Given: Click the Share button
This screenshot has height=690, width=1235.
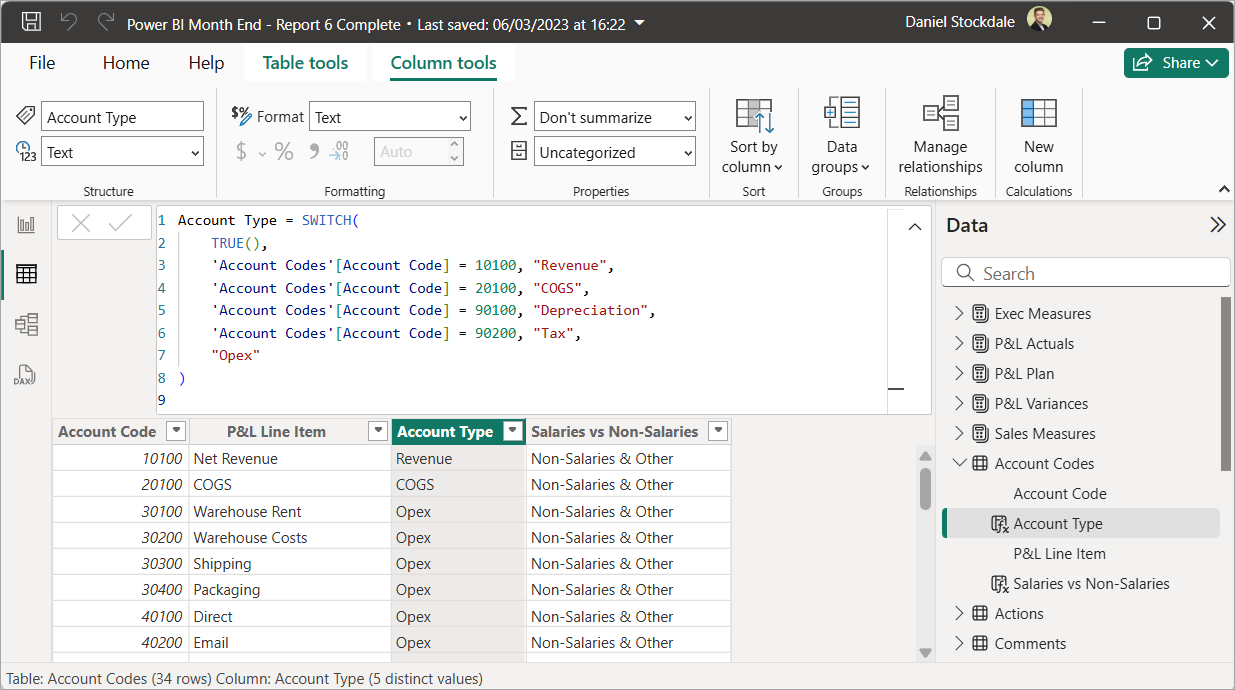Looking at the screenshot, I should pyautogui.click(x=1176, y=63).
